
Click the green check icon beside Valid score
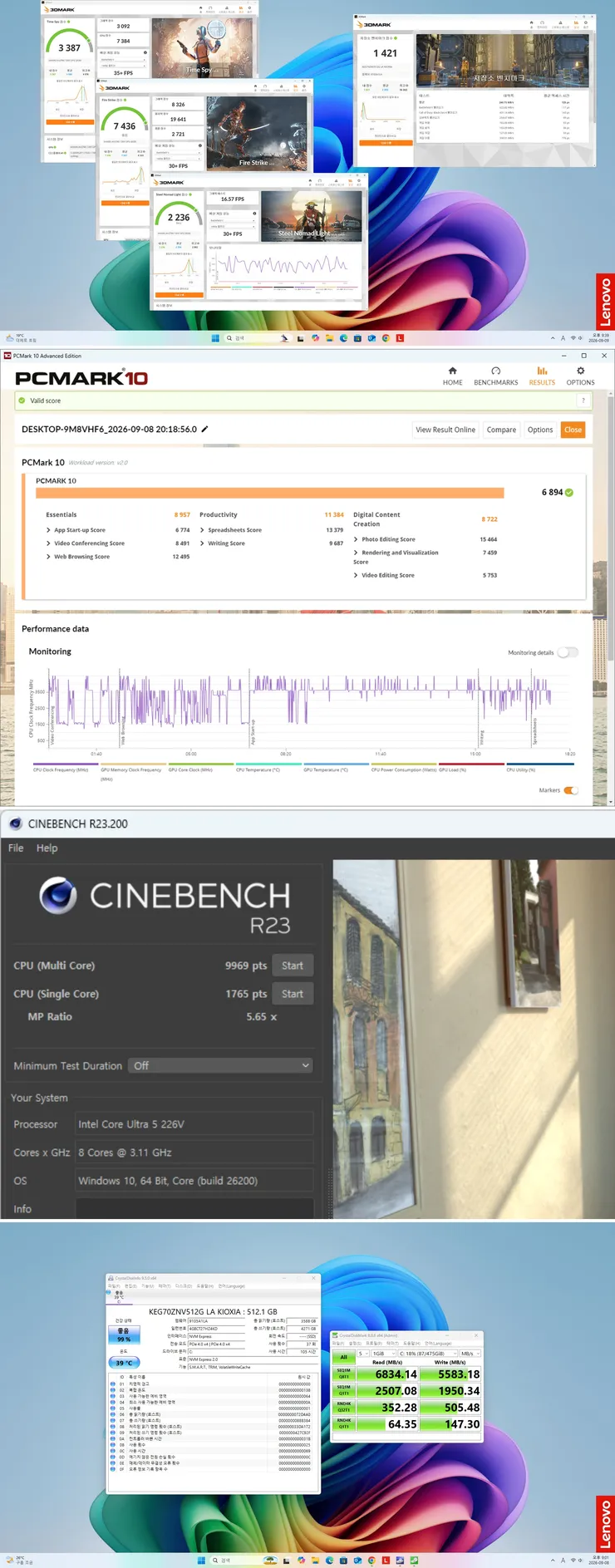22,401
